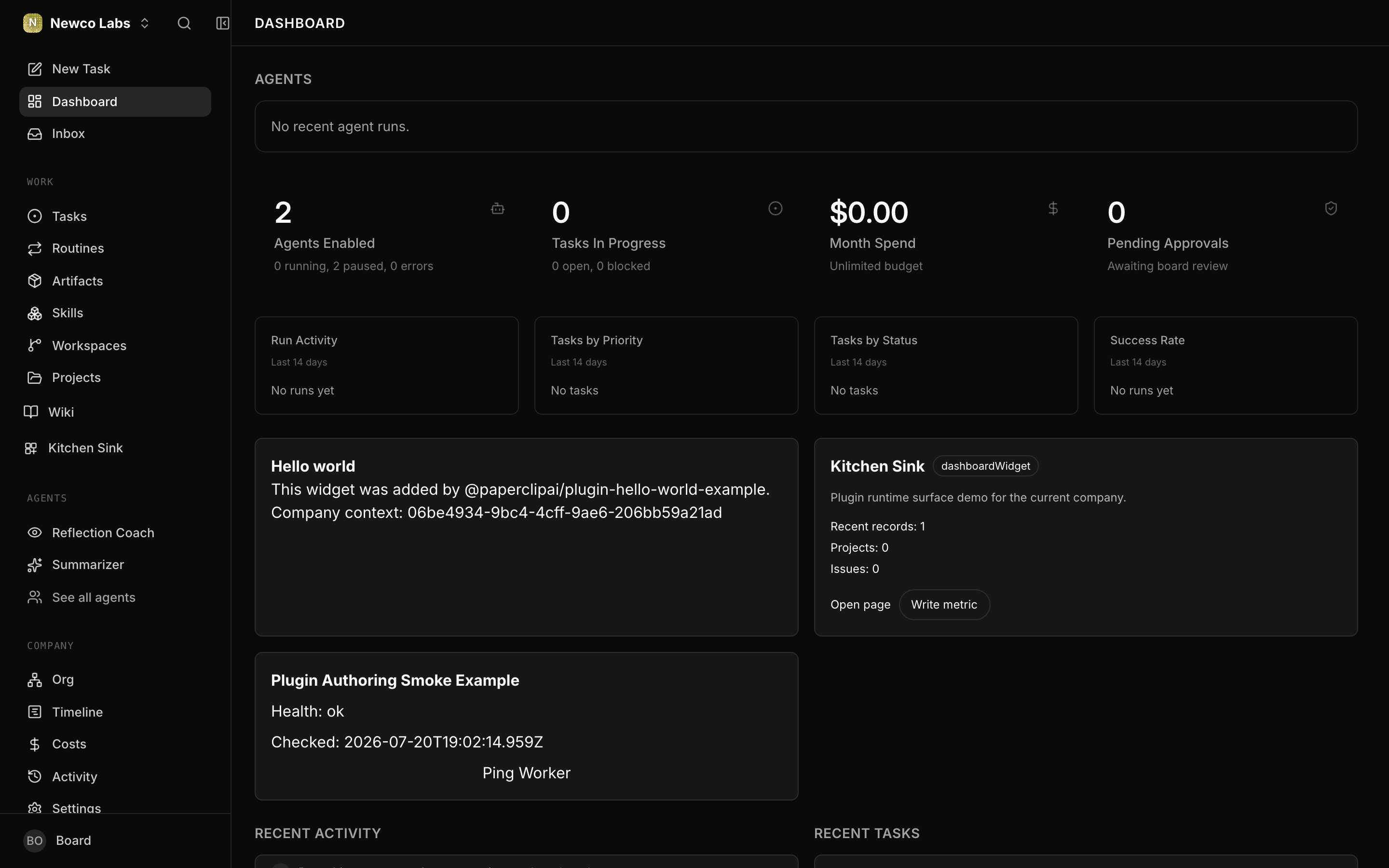Click the Write metric button
Image resolution: width=1389 pixels, height=868 pixels.
(x=944, y=605)
